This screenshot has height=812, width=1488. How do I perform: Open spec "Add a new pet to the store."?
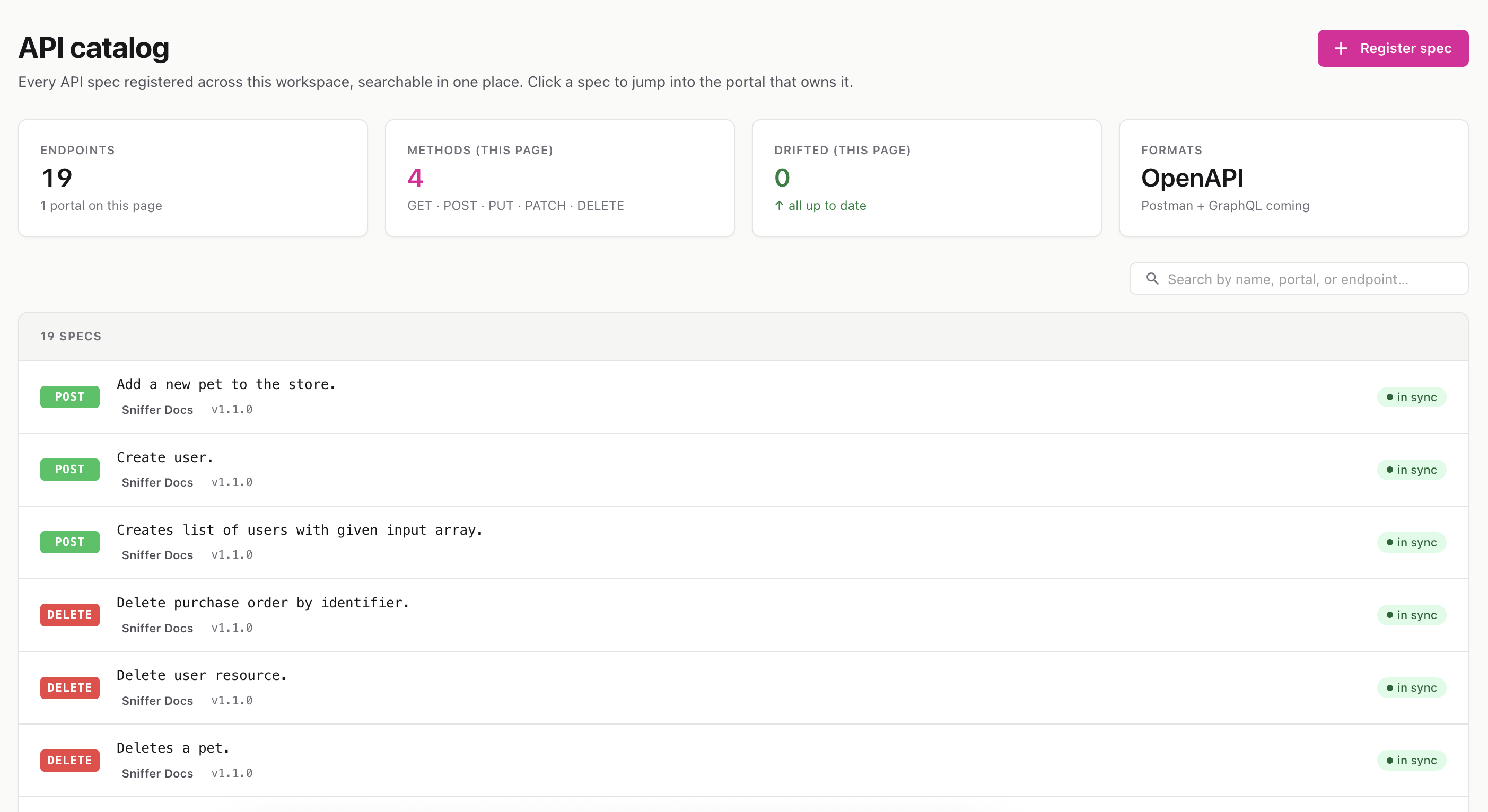tap(743, 397)
